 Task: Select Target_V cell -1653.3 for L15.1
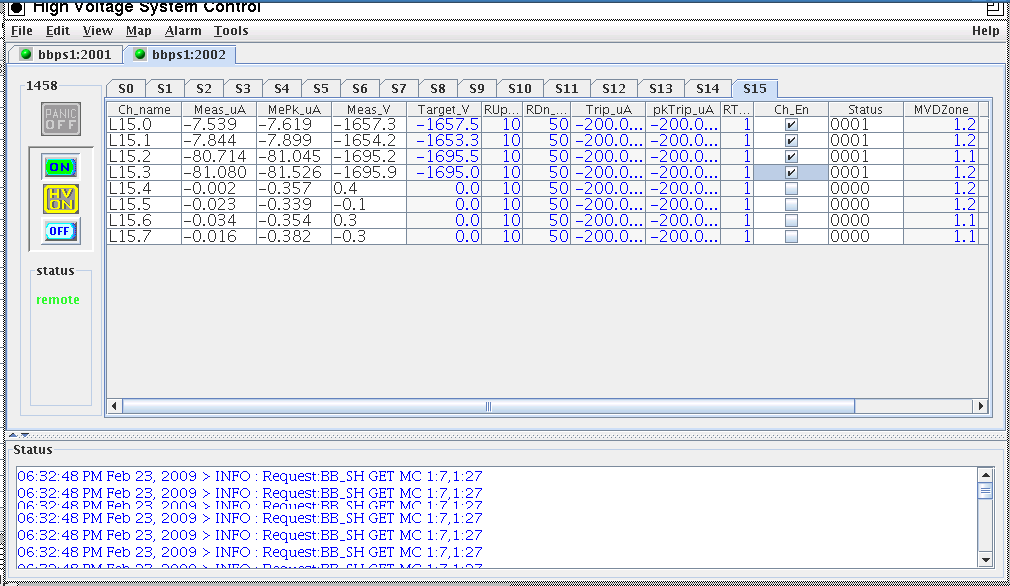point(444,141)
